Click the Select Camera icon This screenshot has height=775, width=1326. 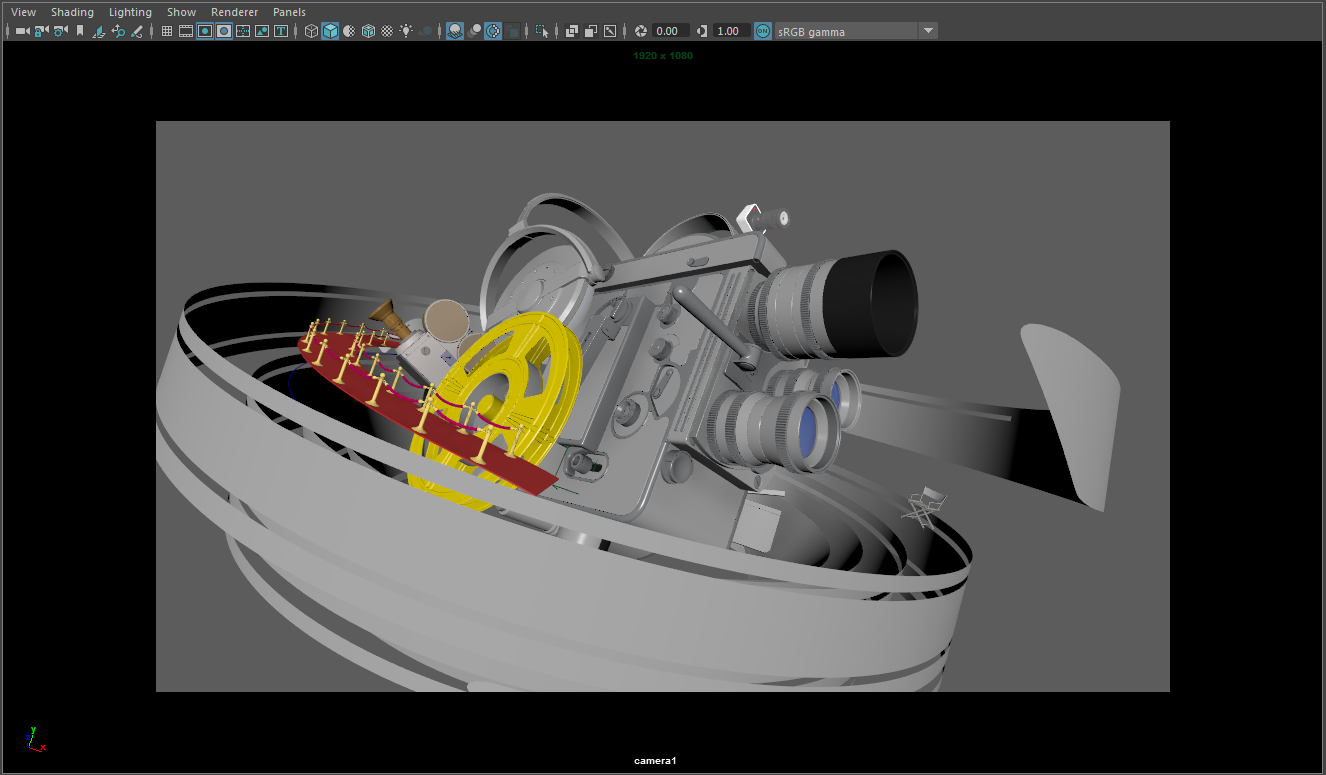coord(22,31)
